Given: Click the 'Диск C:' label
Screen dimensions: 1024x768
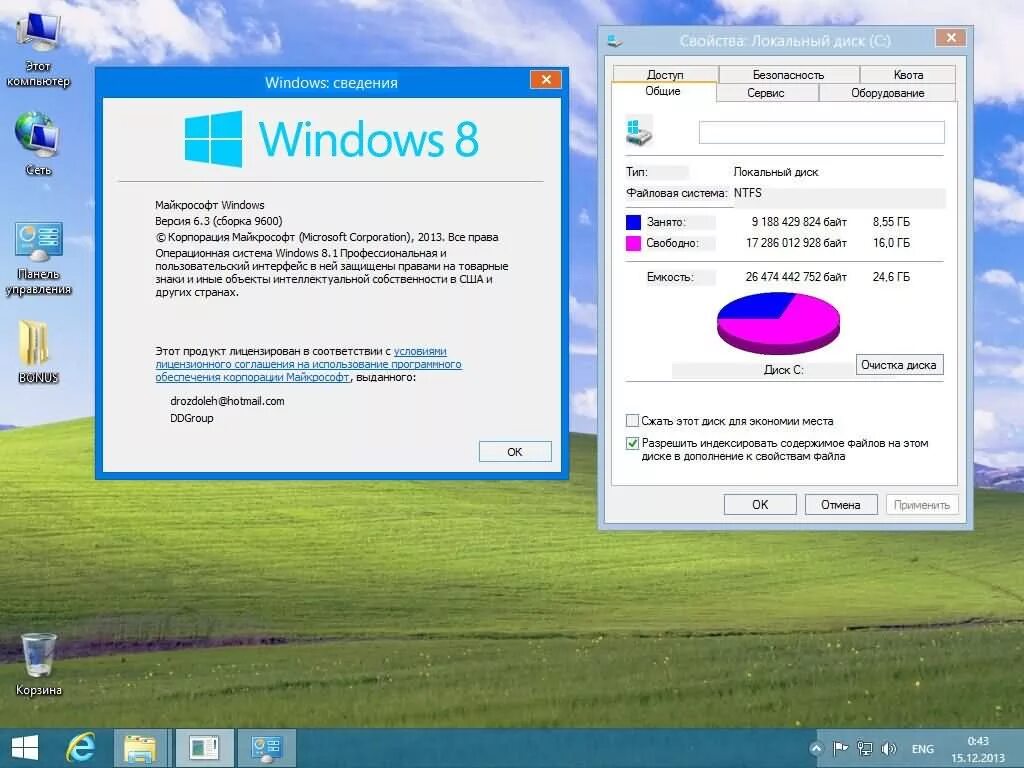Looking at the screenshot, I should click(x=784, y=370).
